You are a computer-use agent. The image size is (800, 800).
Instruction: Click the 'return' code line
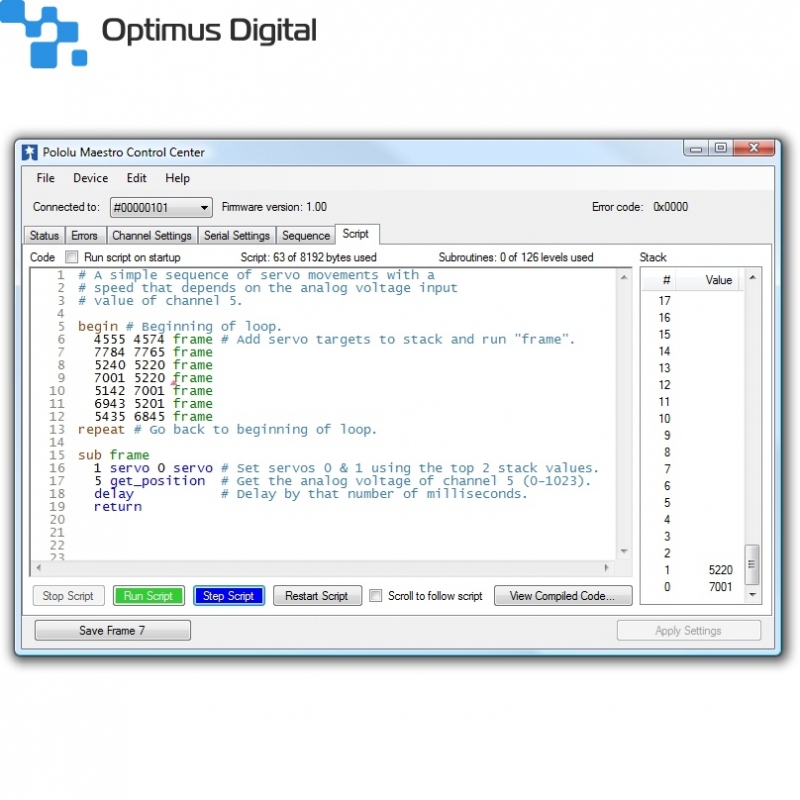click(118, 507)
